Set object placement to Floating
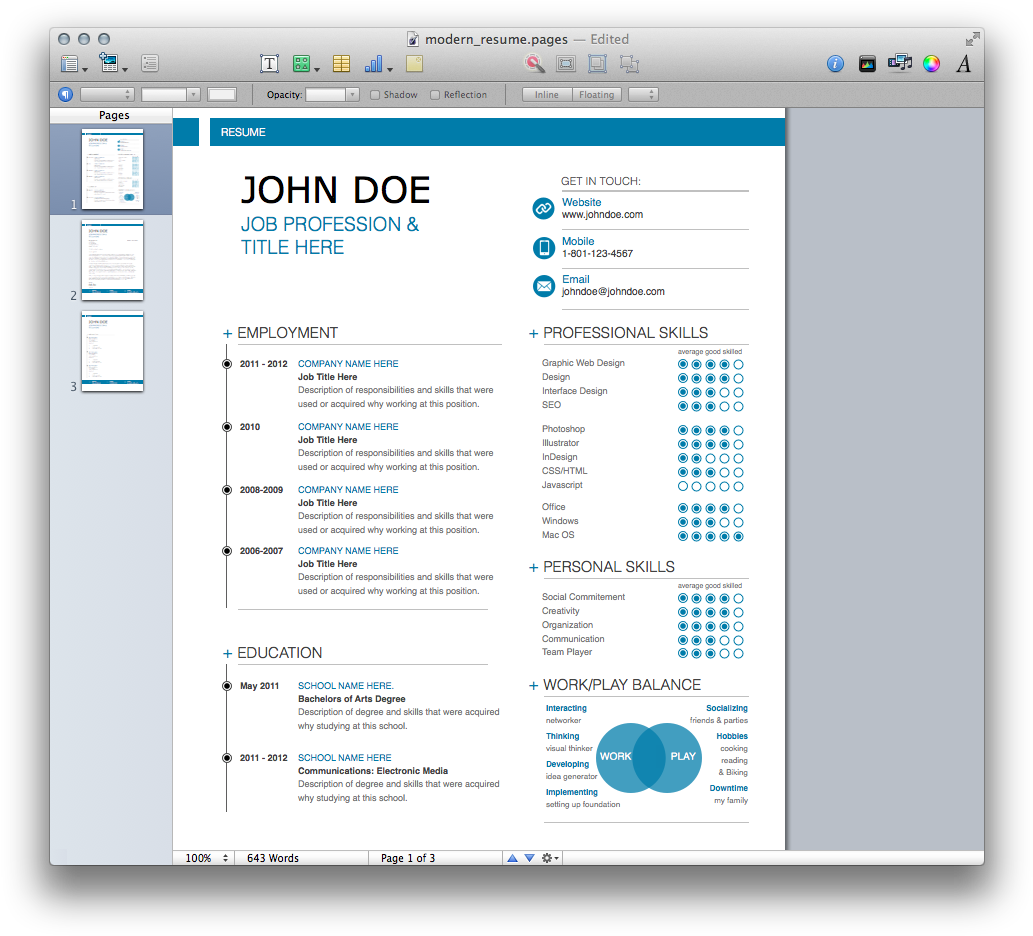The height and width of the screenshot is (936, 1033). pyautogui.click(x=597, y=95)
